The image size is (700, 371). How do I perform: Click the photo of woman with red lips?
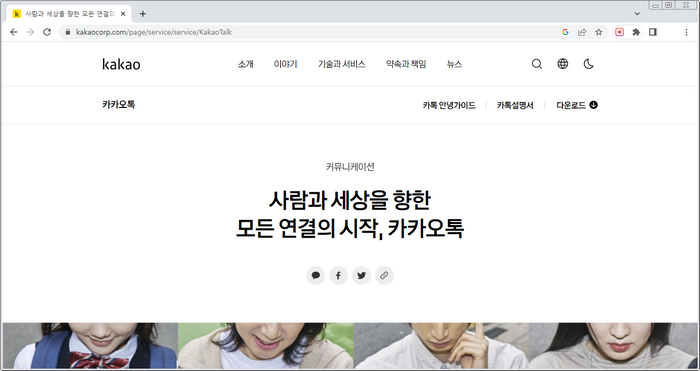click(613, 346)
